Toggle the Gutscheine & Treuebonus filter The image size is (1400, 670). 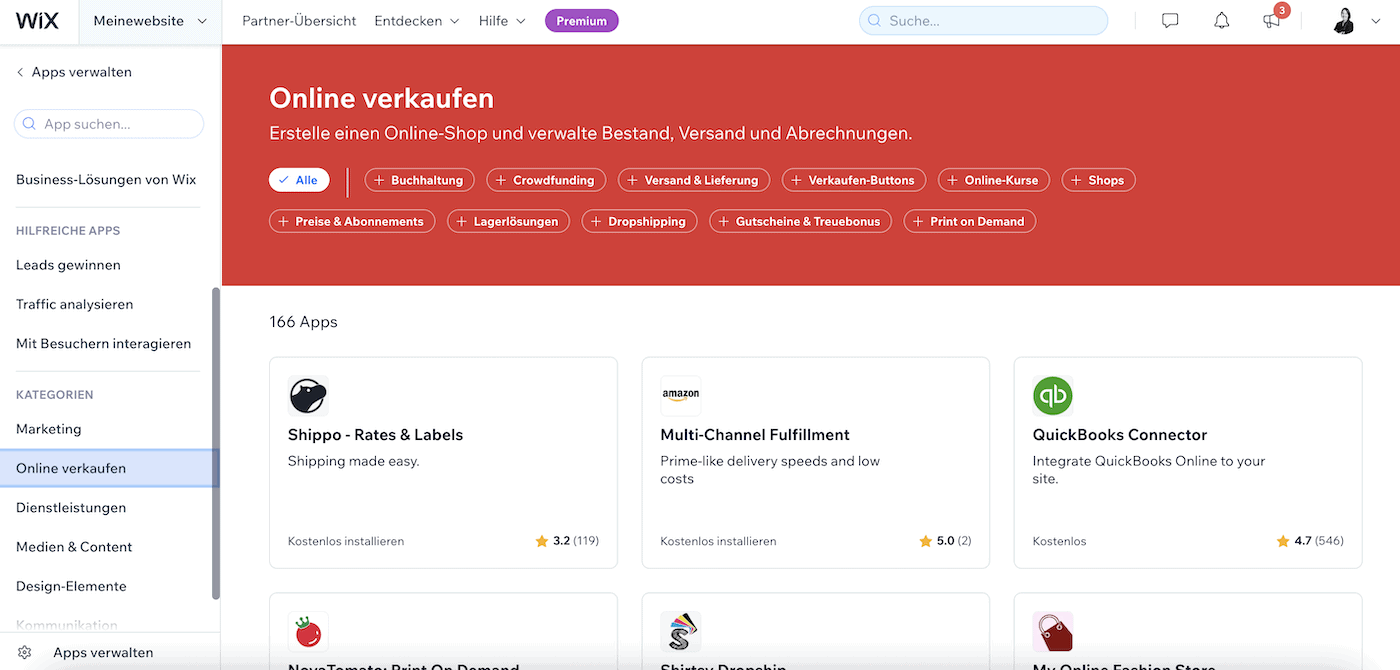coord(801,221)
